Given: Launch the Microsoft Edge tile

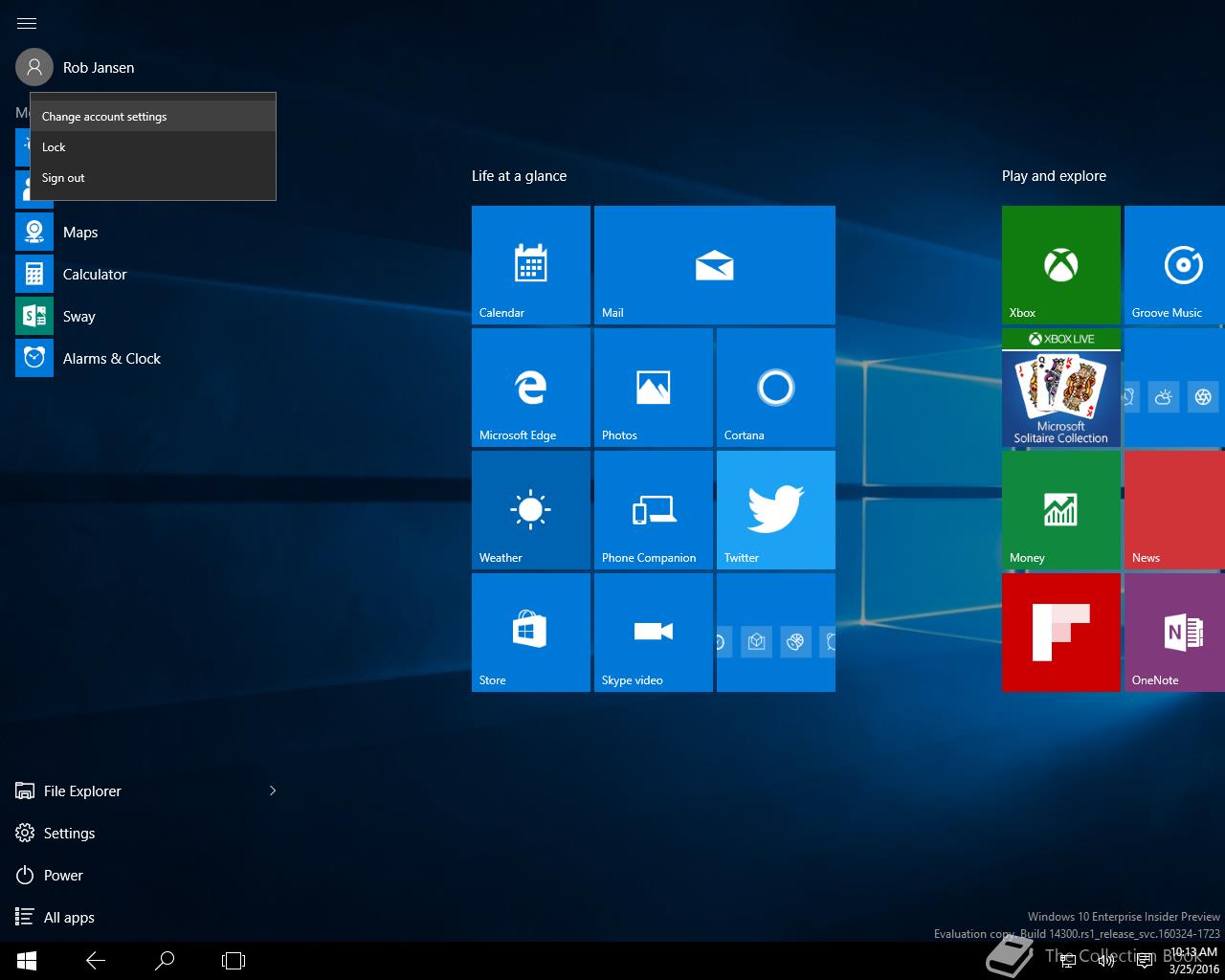Looking at the screenshot, I should (531, 388).
